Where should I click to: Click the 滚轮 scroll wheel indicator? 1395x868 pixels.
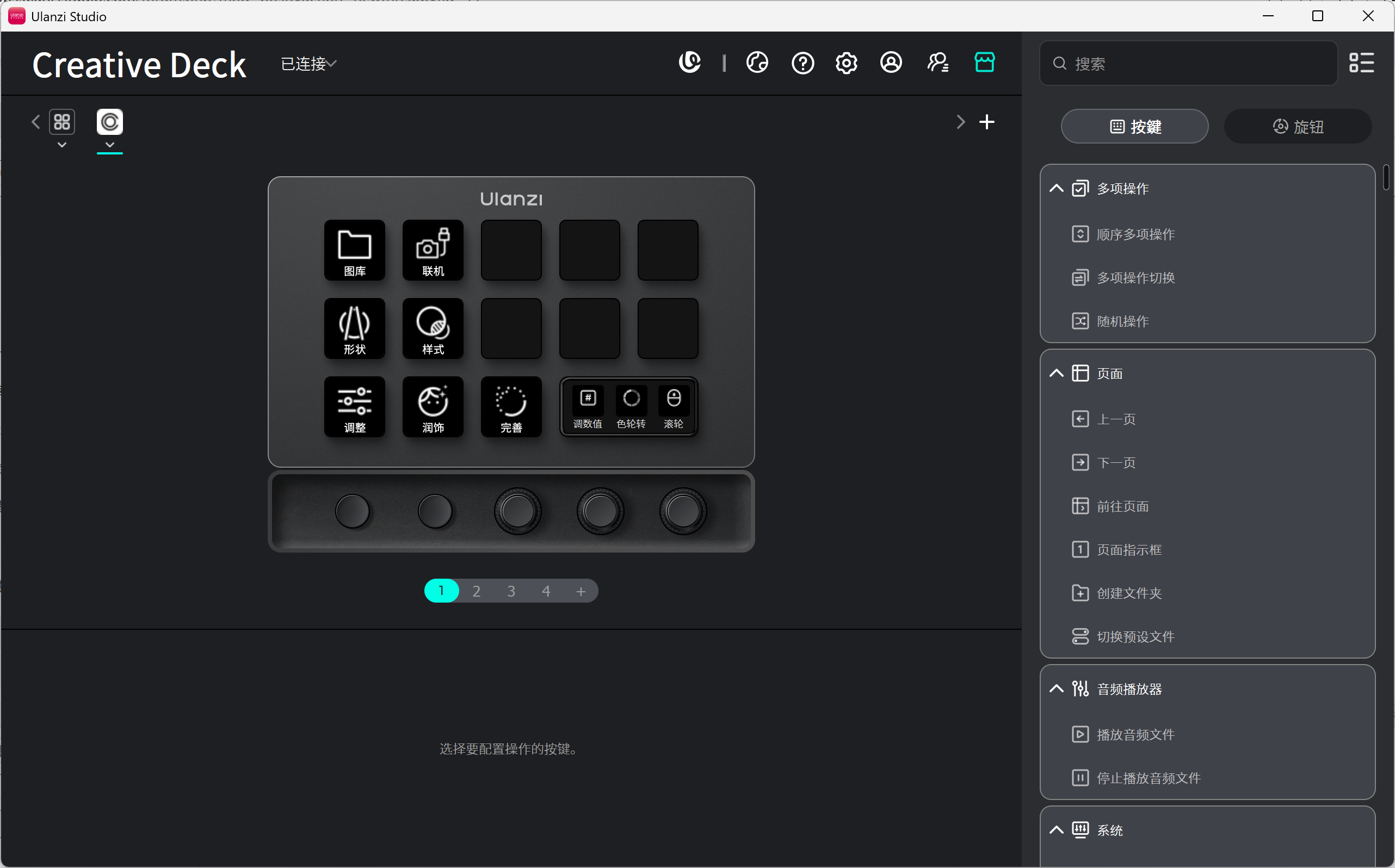click(673, 407)
